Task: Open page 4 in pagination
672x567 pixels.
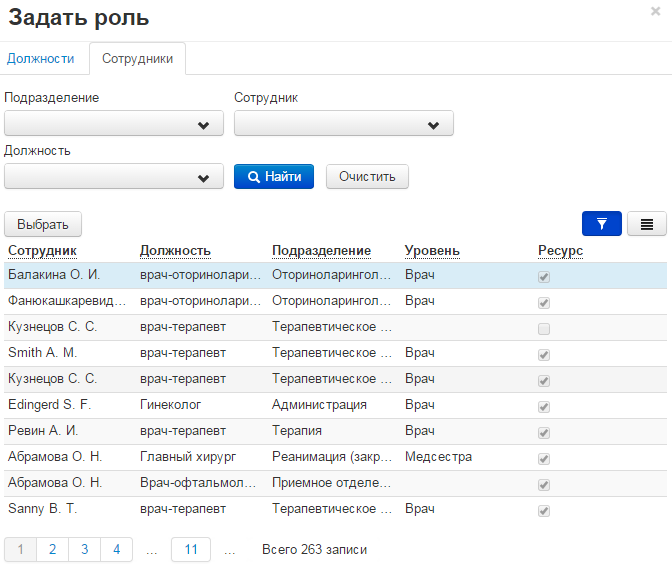Action: [x=117, y=549]
